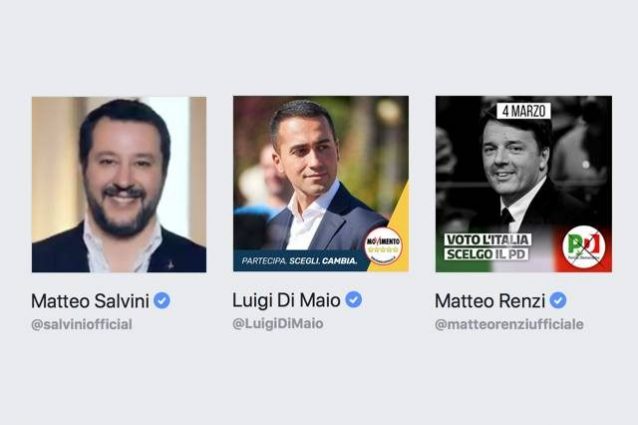This screenshot has width=638, height=425.
Task: Click the MoVimento 5 Stelle round logo
Action: click(x=383, y=246)
